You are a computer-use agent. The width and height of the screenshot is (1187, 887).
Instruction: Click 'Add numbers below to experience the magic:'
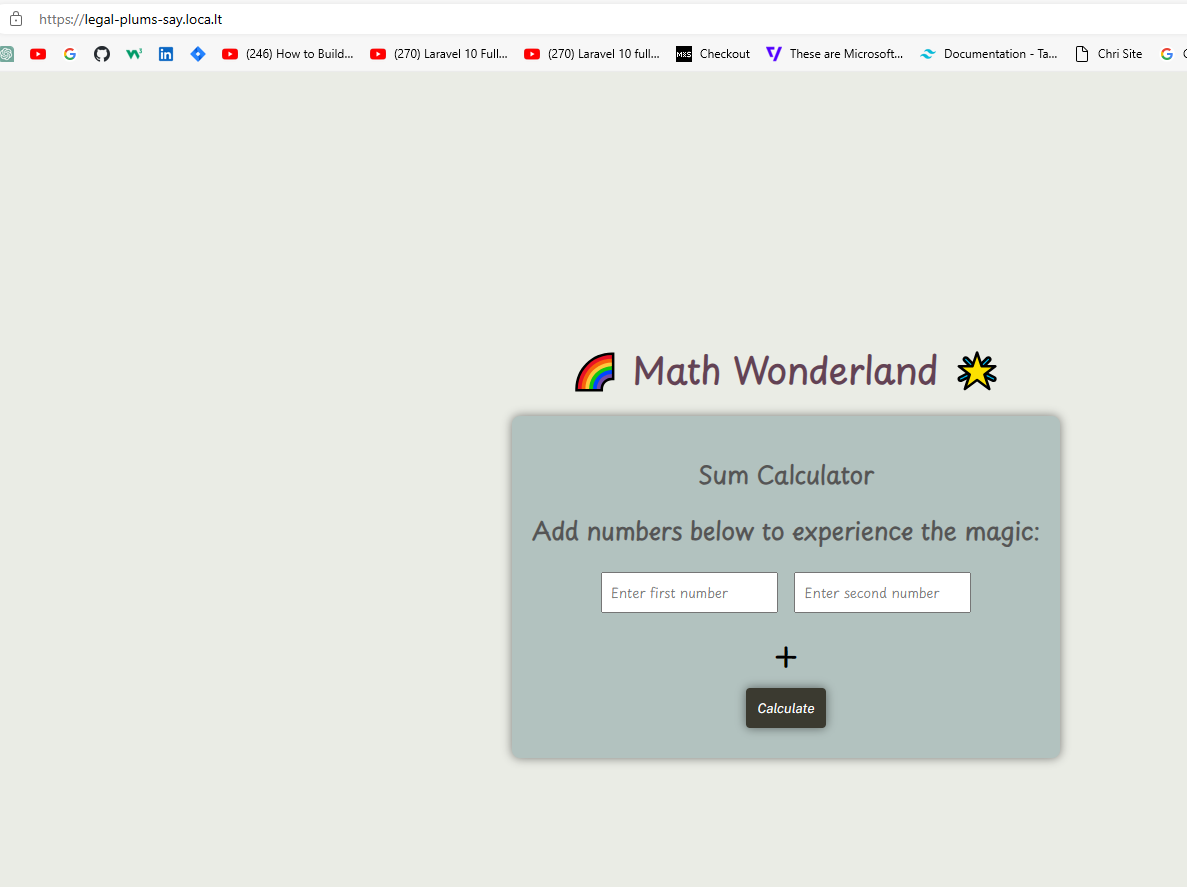[786, 532]
